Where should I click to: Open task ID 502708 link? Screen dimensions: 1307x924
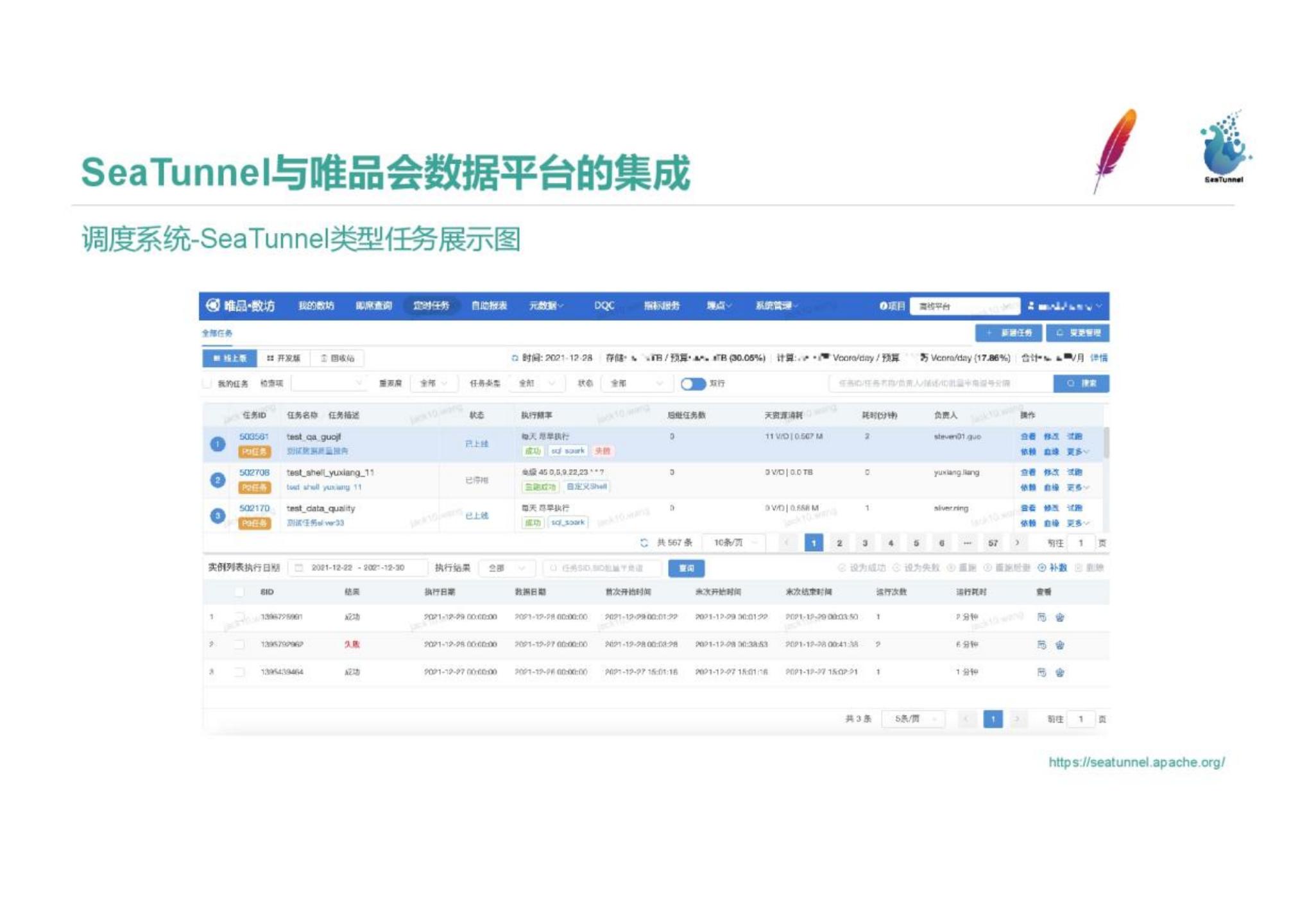[254, 472]
